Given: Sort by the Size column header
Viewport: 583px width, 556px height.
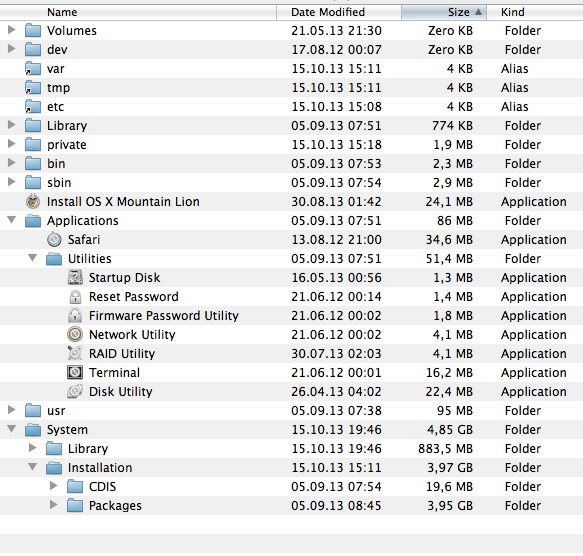Looking at the screenshot, I should click(x=444, y=12).
